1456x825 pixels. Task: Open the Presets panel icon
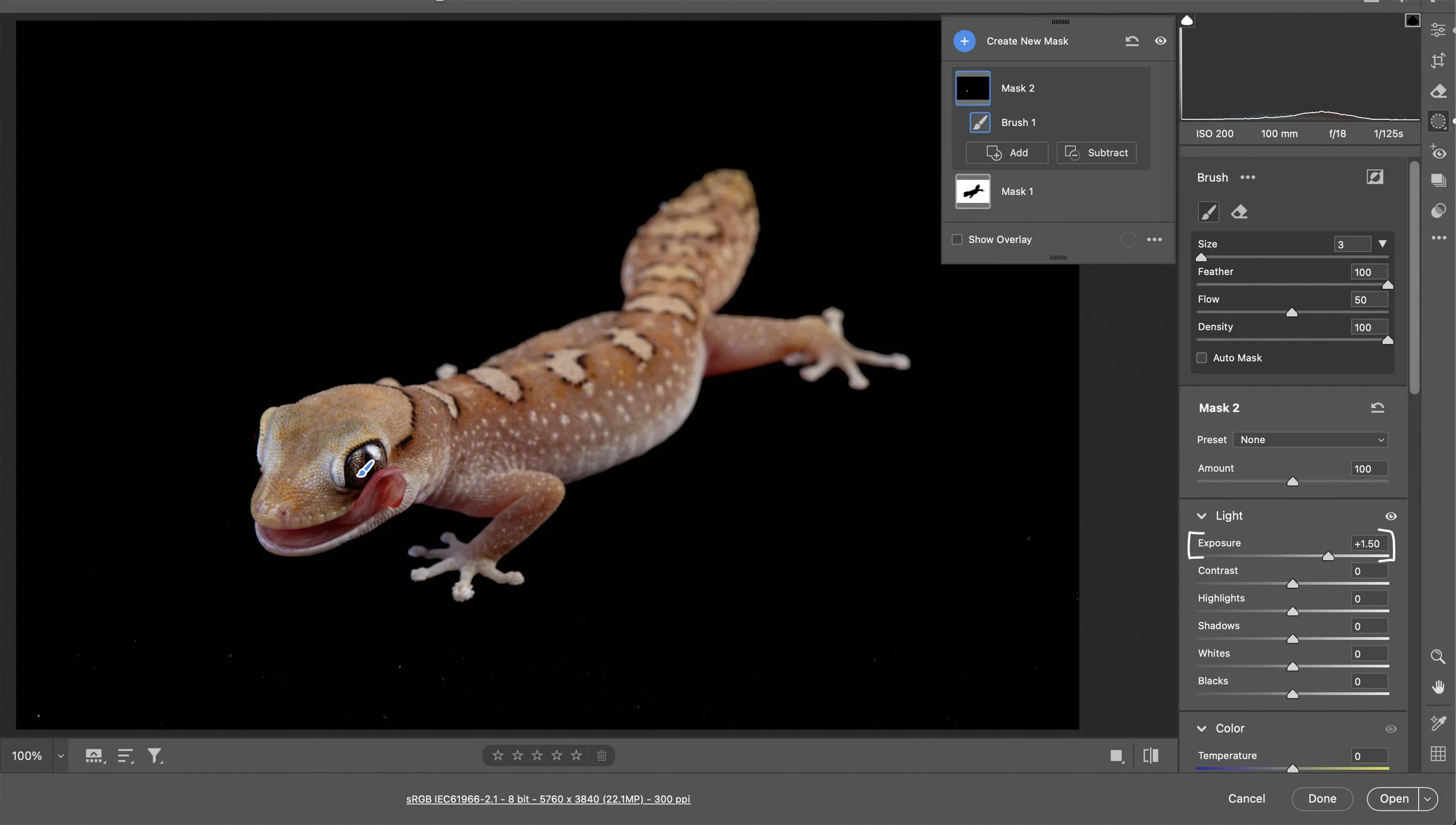click(1438, 179)
